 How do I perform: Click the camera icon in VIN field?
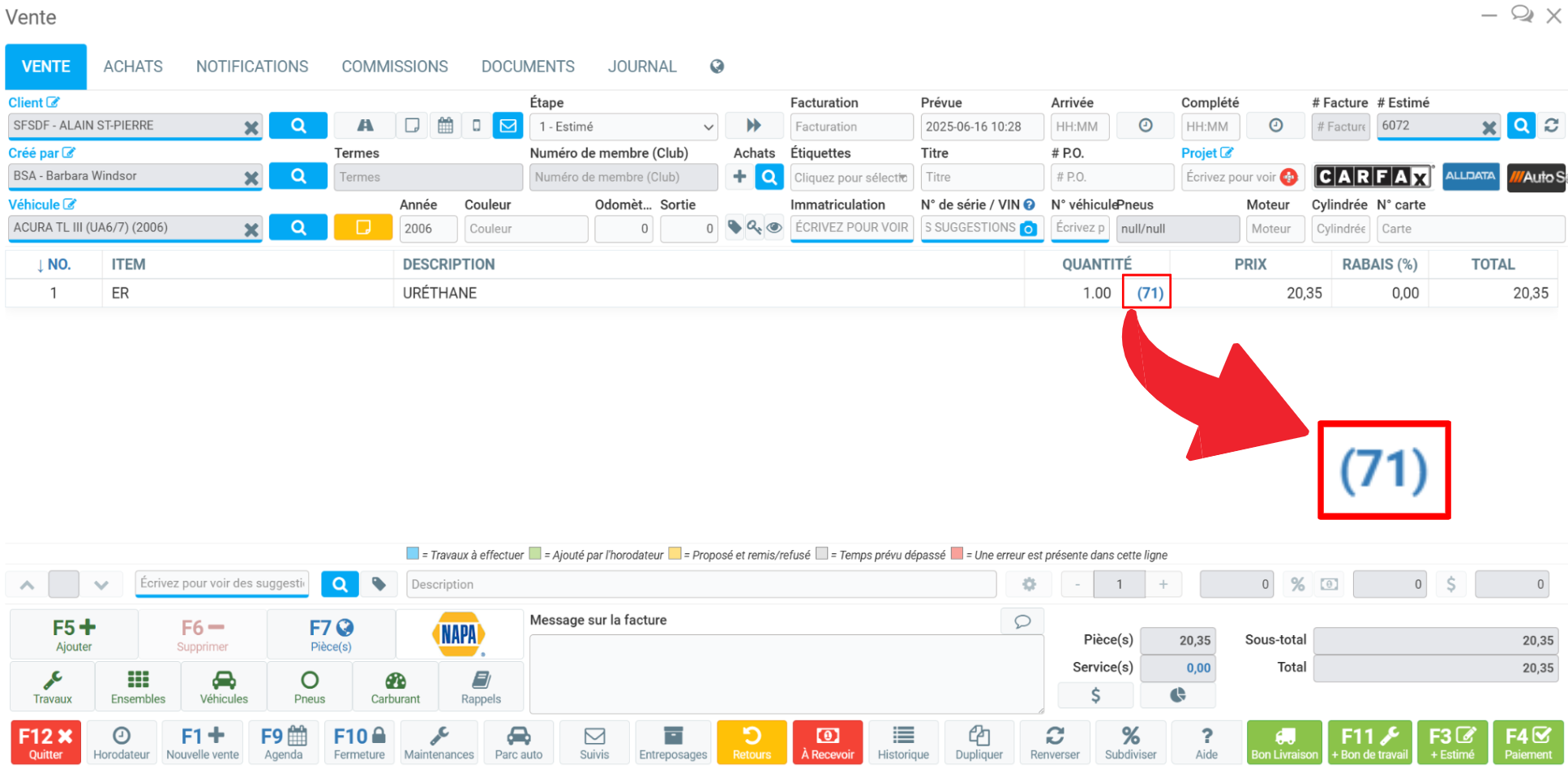coord(1028,229)
